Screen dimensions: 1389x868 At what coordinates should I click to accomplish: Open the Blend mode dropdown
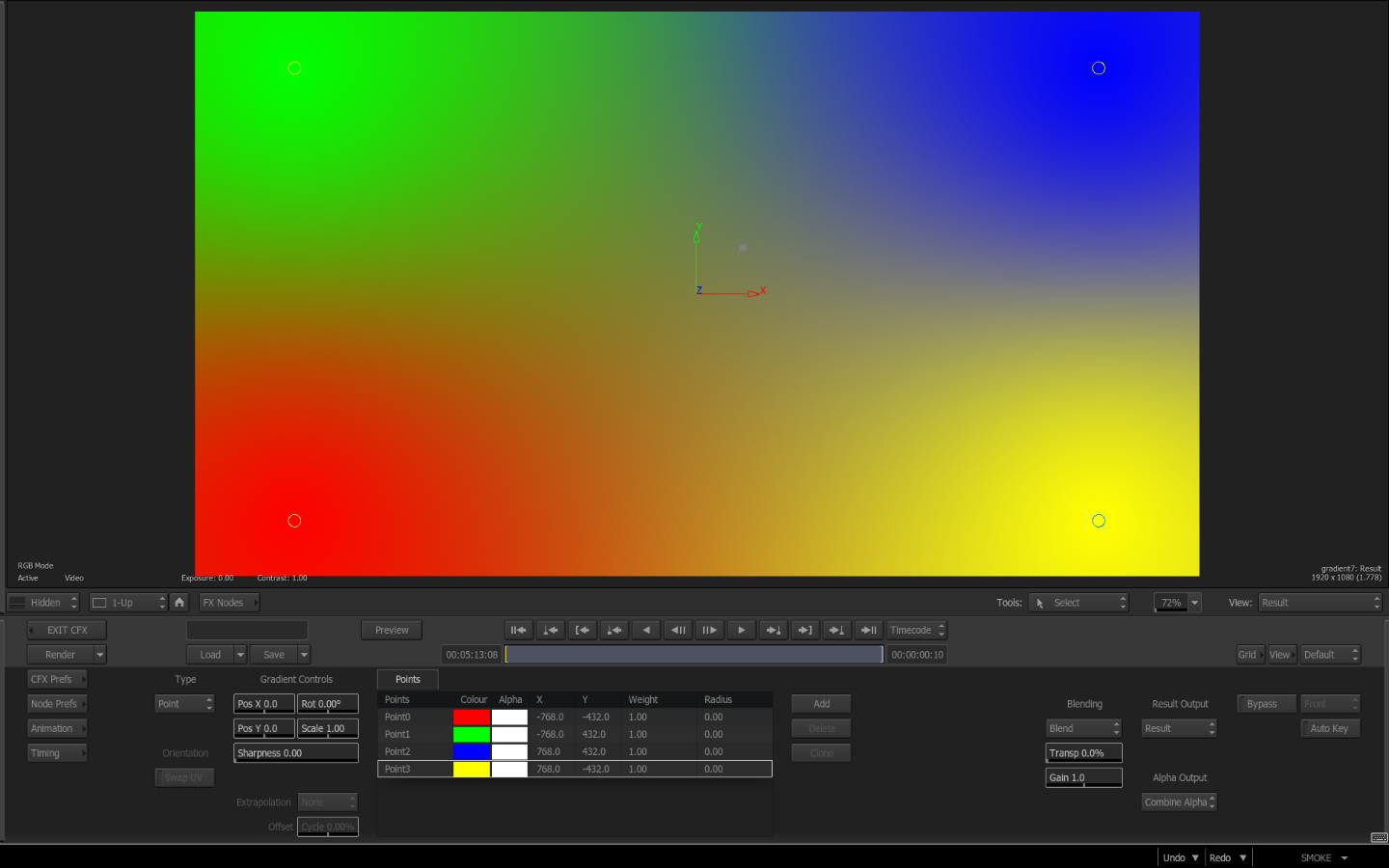(1083, 728)
